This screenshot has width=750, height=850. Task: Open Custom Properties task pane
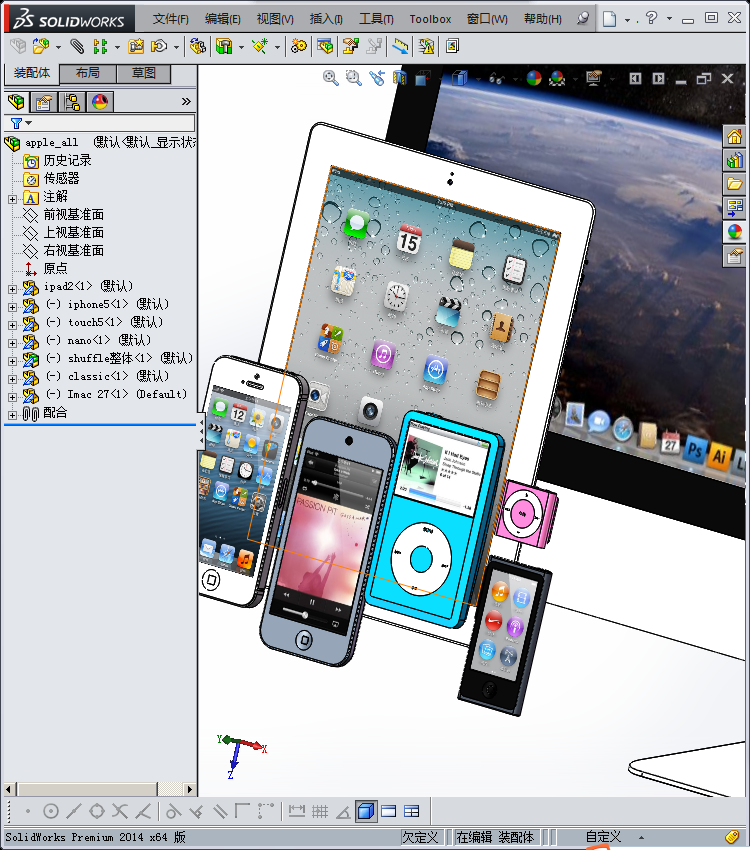click(734, 256)
